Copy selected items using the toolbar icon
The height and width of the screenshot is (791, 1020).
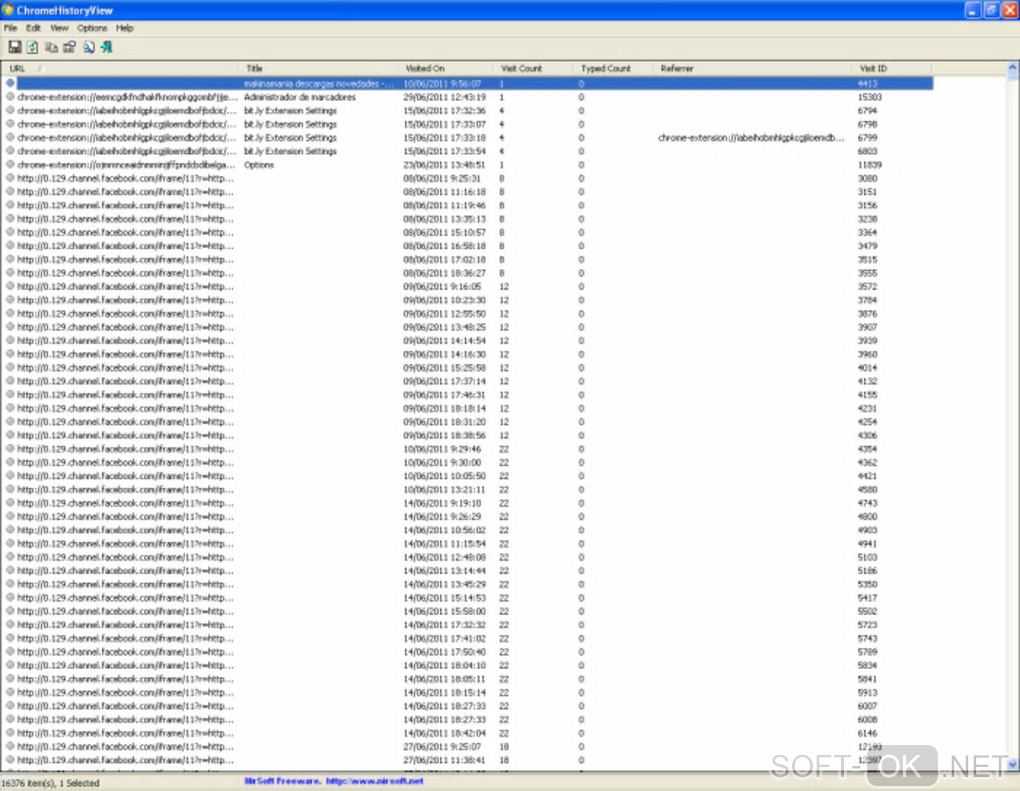(51, 47)
